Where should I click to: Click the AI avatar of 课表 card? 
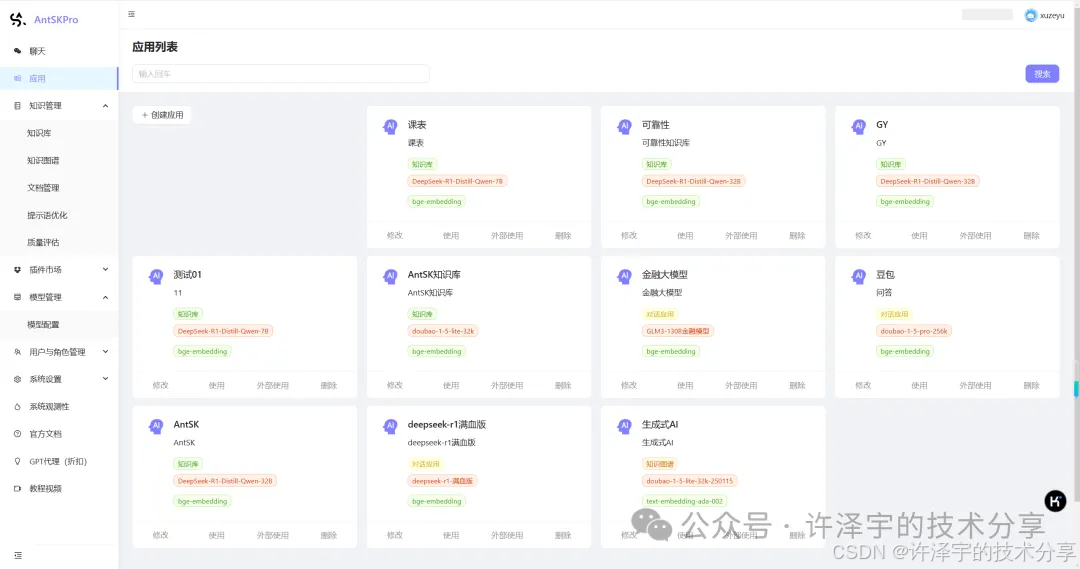(391, 127)
